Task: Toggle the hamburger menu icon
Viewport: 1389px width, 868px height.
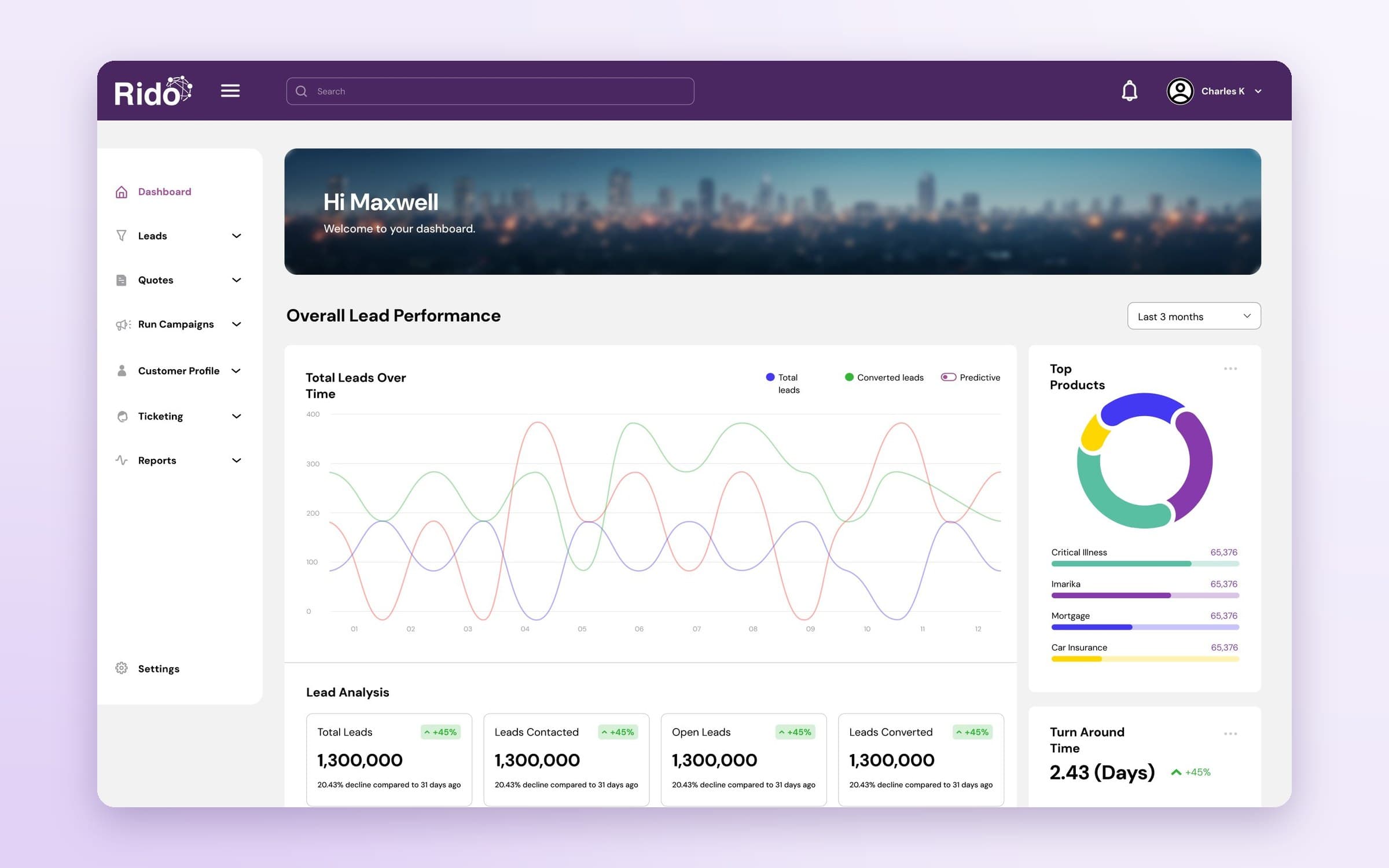Action: point(230,91)
